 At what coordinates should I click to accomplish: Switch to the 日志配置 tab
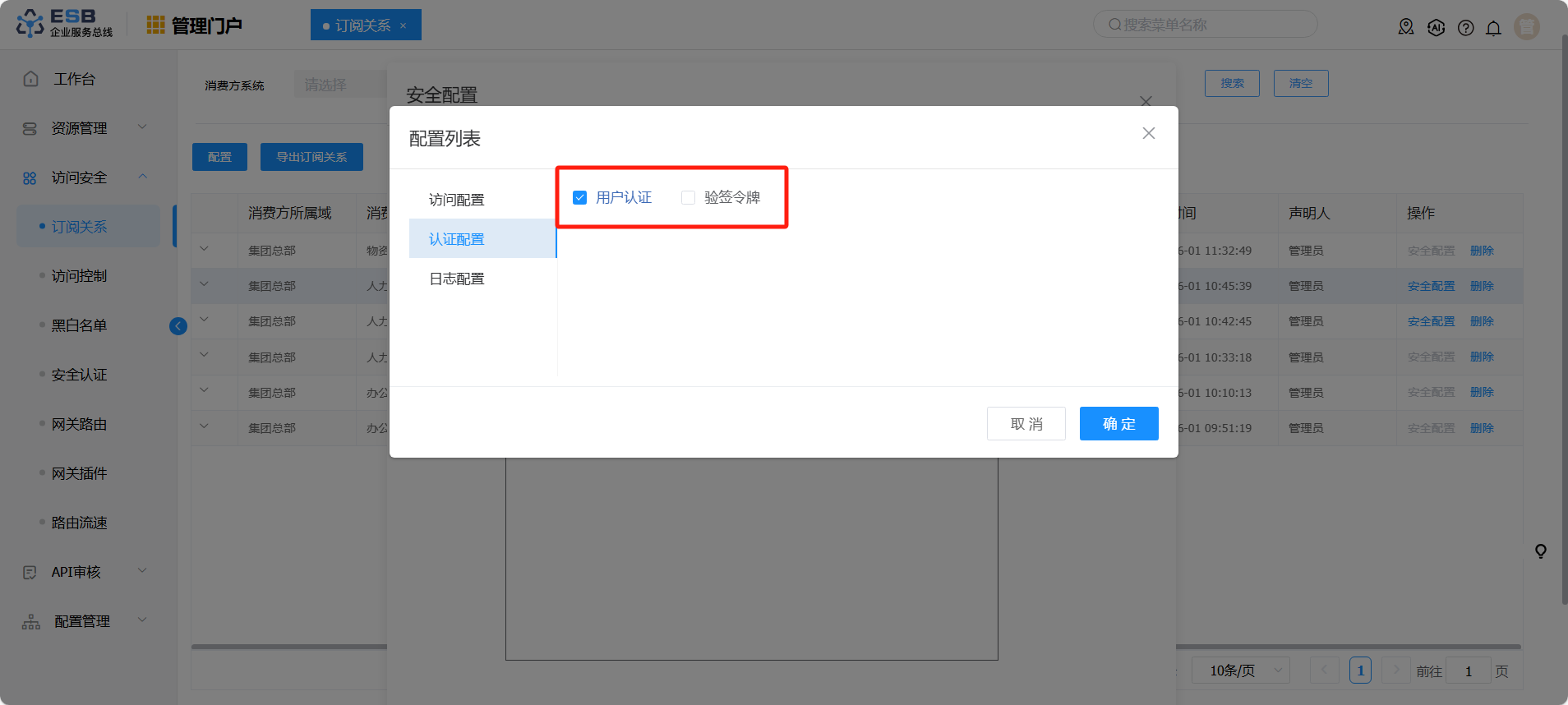[x=457, y=279]
